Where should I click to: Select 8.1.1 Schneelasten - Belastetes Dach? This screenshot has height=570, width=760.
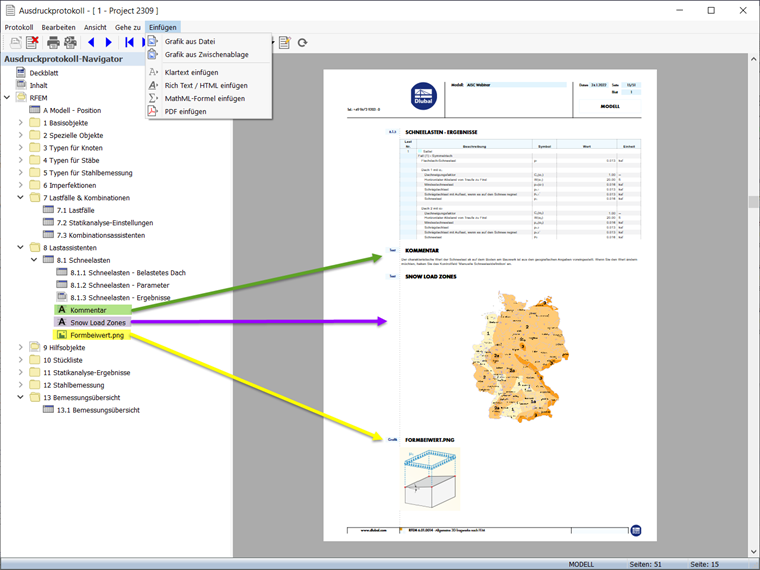click(x=128, y=272)
